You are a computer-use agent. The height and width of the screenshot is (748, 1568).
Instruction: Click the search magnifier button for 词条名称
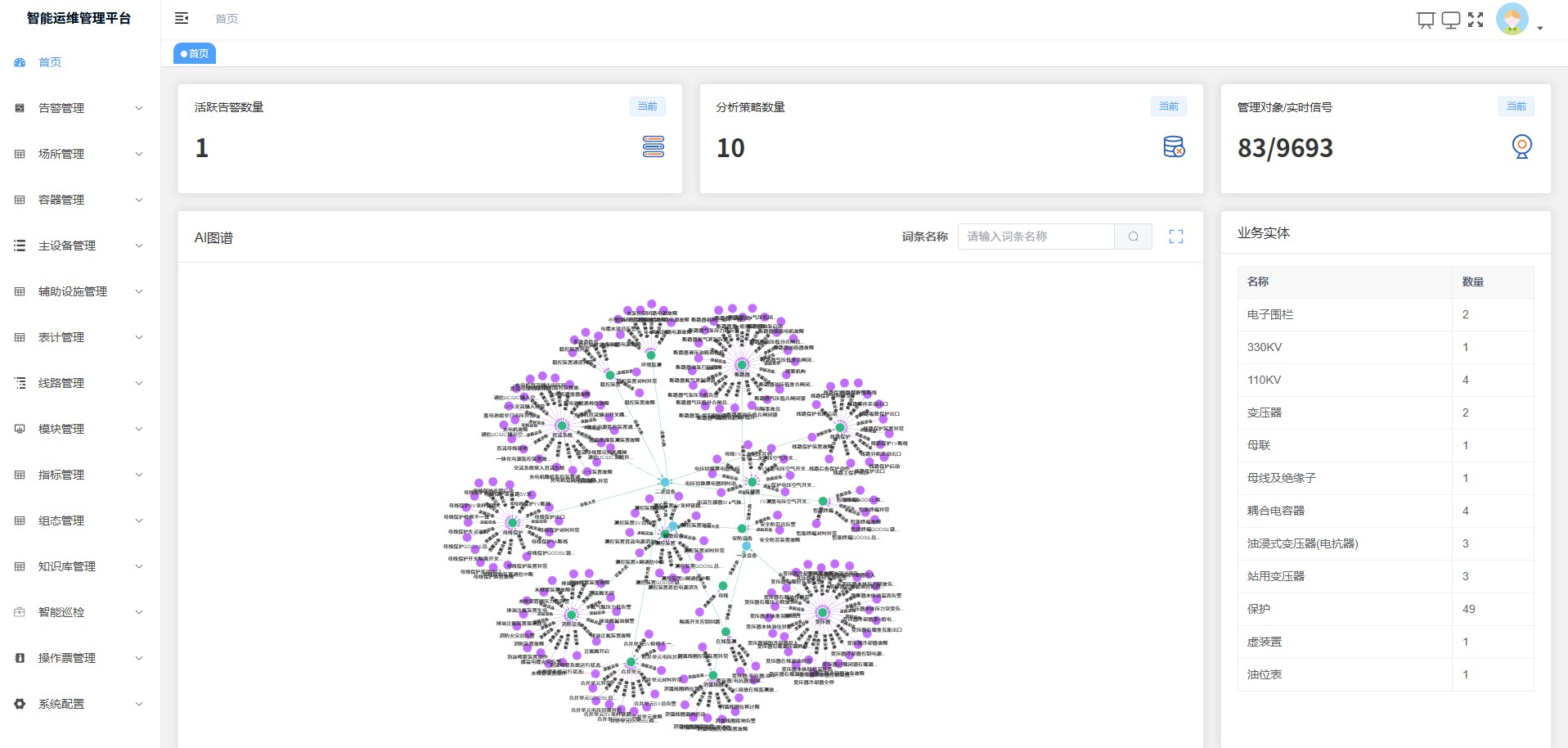coord(1134,237)
